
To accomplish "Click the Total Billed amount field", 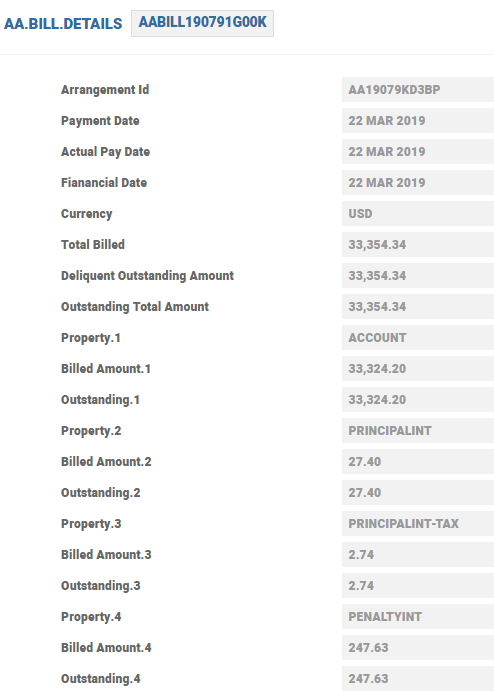I will pyautogui.click(x=418, y=244).
